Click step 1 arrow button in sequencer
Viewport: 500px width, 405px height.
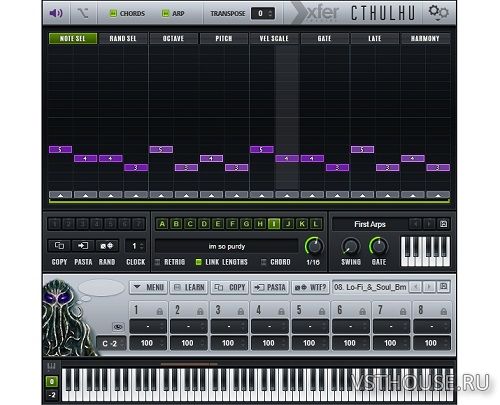click(x=60, y=195)
